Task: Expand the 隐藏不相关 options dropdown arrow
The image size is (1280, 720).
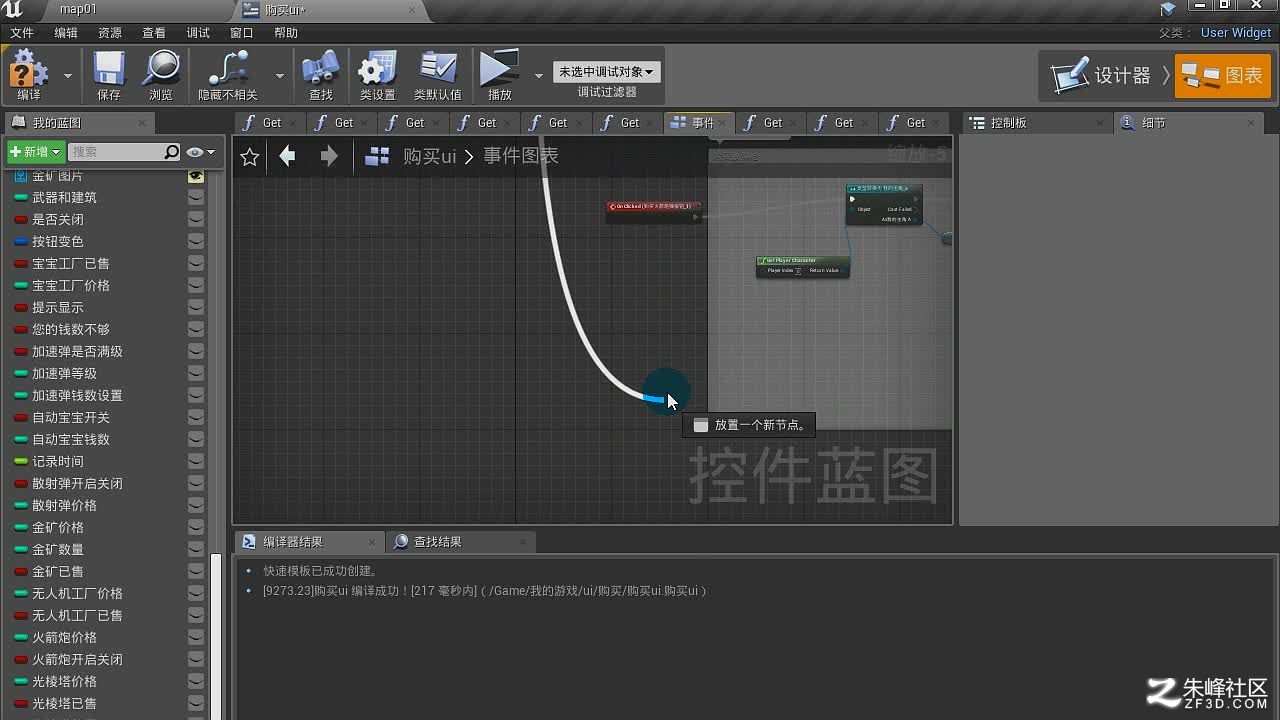Action: 279,75
